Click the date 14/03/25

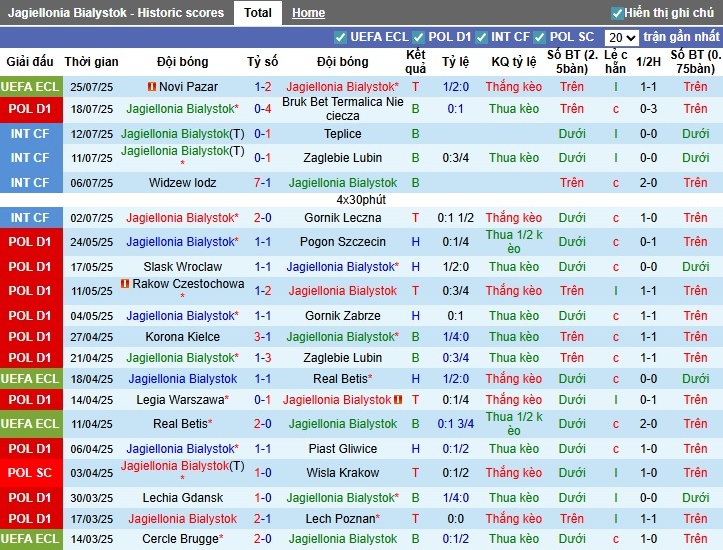[x=91, y=539]
